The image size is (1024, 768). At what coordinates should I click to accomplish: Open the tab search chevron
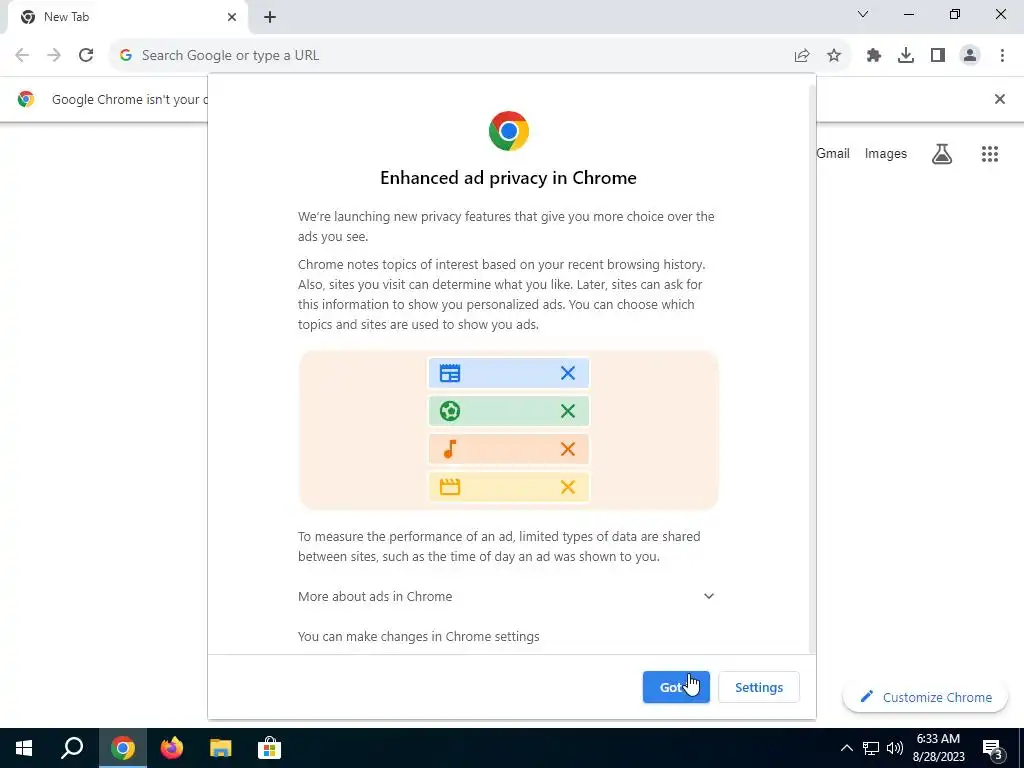tap(863, 14)
